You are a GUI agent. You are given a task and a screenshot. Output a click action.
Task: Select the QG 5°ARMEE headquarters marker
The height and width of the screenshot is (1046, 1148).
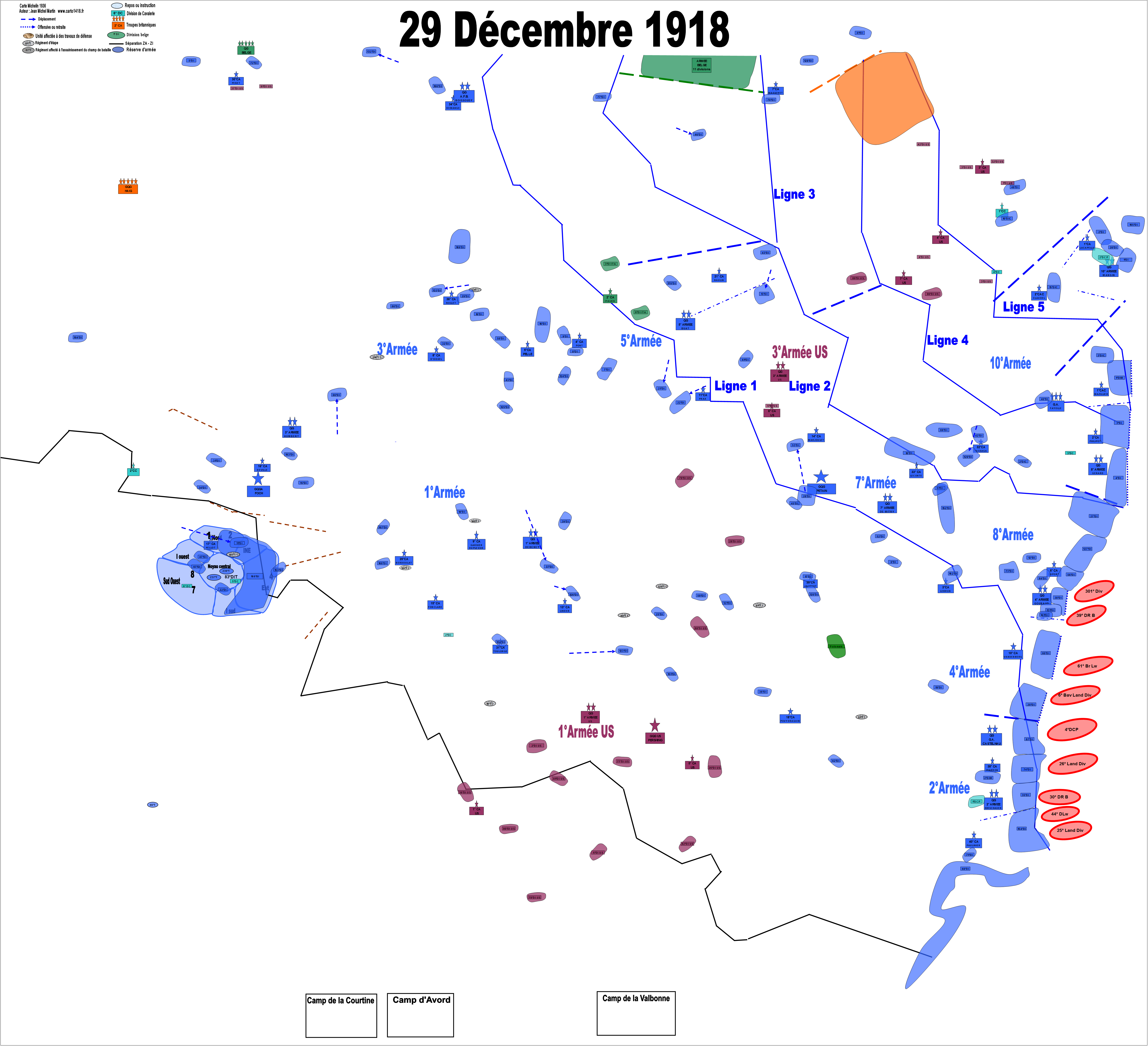point(686,324)
